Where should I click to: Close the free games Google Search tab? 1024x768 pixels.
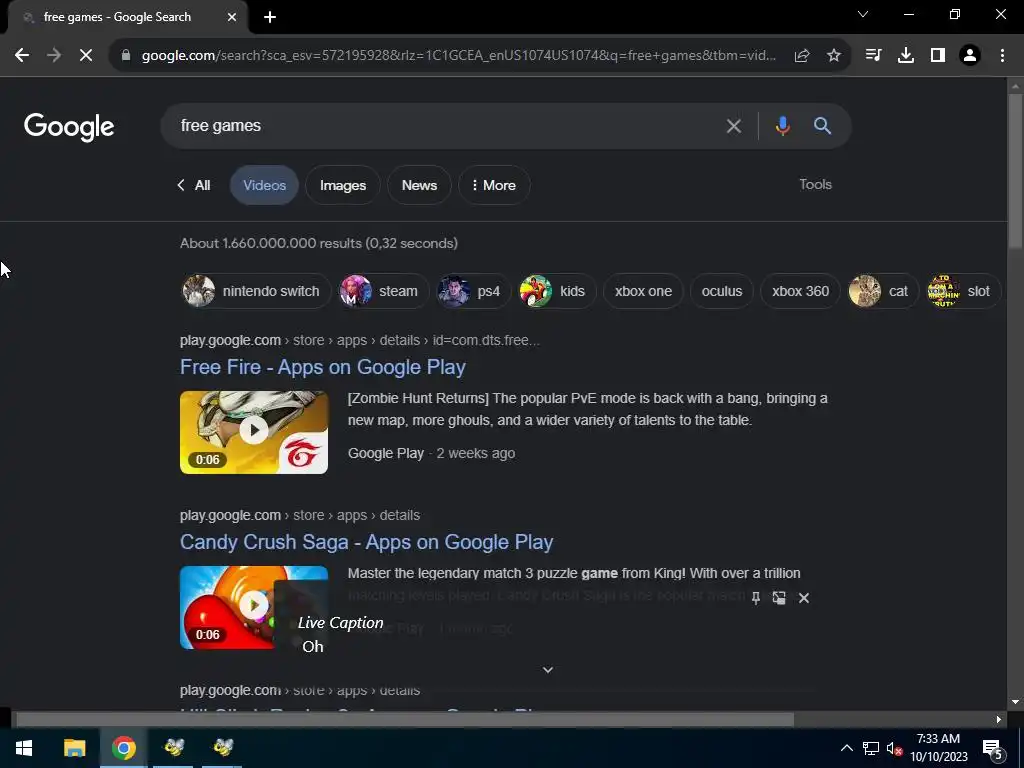tap(232, 18)
